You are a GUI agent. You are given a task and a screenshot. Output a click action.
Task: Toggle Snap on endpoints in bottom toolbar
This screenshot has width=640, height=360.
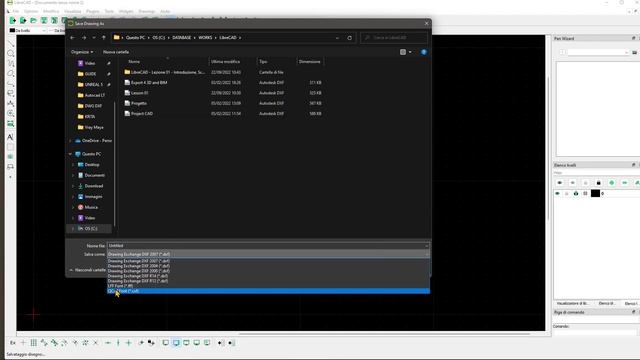[44, 343]
